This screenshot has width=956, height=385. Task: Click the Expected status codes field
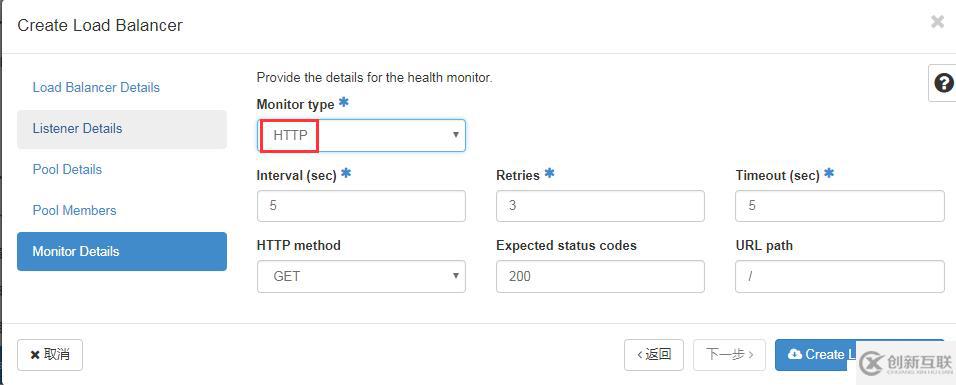(x=601, y=276)
